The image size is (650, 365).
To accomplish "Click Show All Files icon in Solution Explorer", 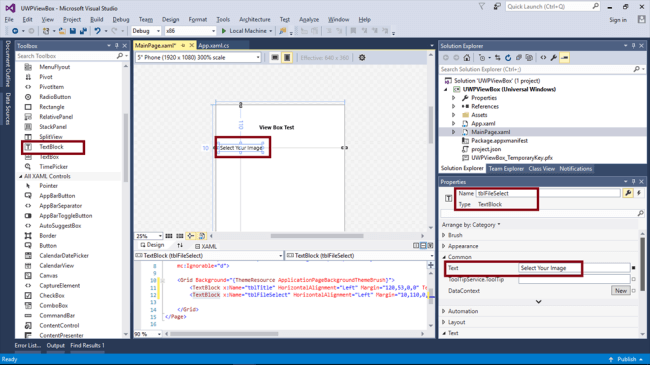I will click(x=529, y=58).
